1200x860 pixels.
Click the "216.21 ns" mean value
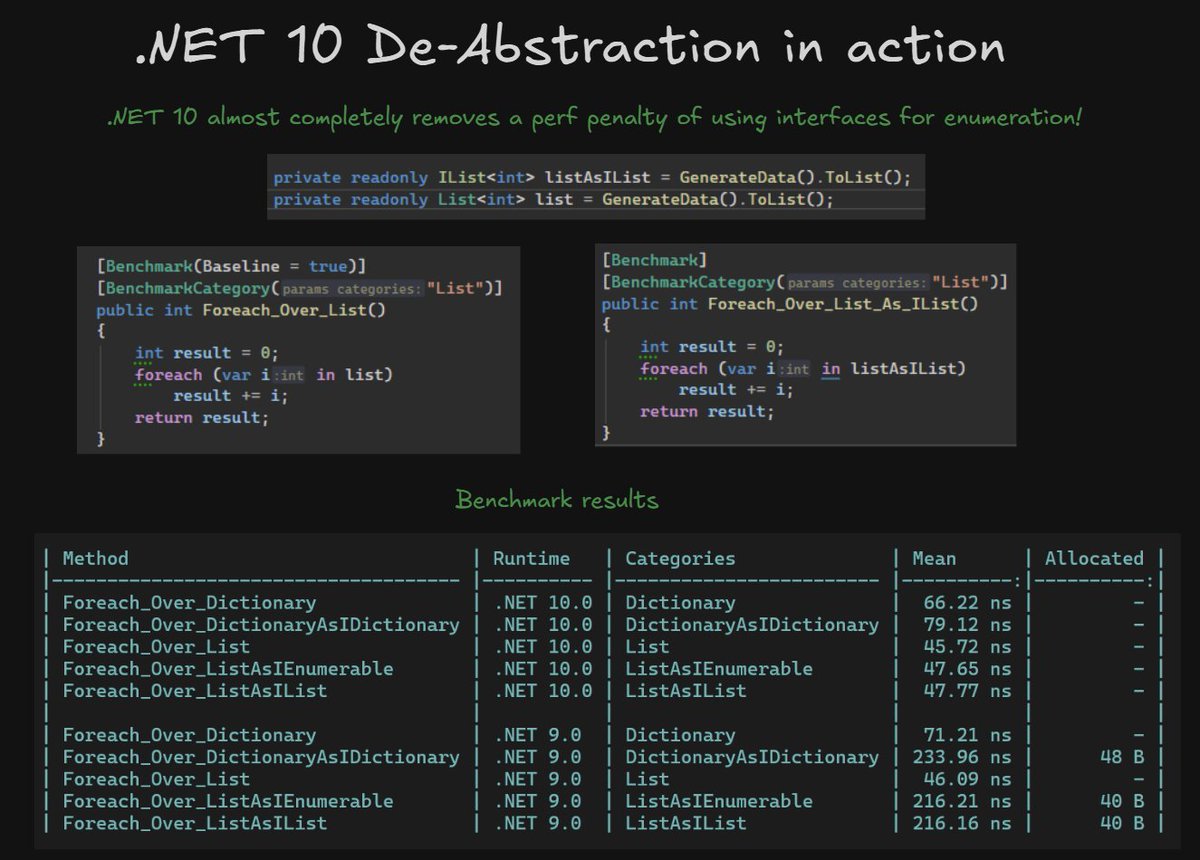coord(961,801)
